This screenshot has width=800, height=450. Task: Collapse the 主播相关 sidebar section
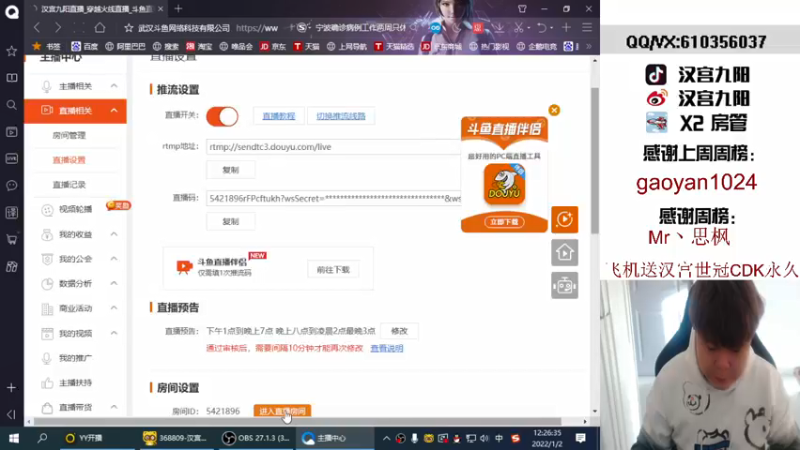pyautogui.click(x=114, y=86)
